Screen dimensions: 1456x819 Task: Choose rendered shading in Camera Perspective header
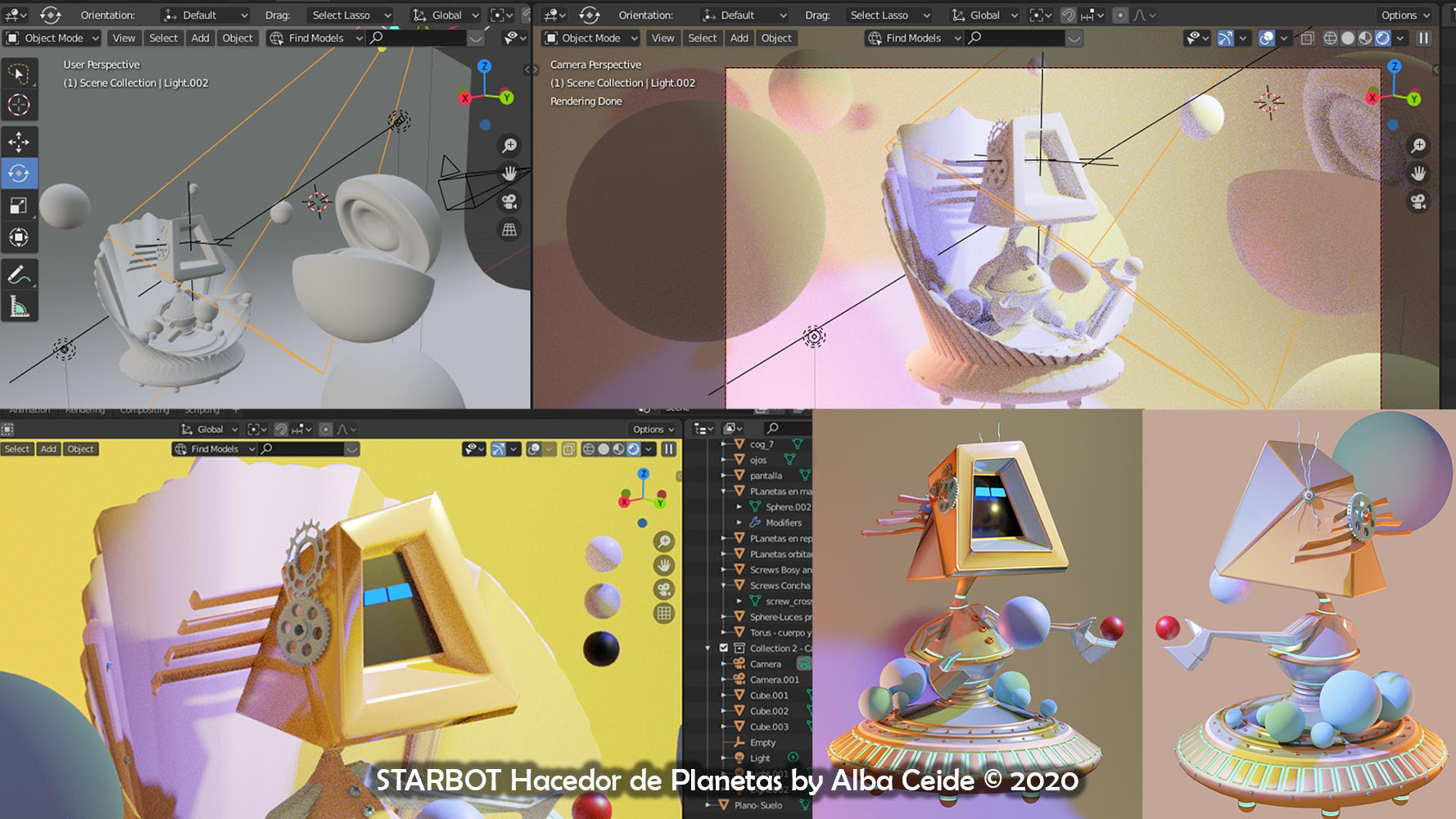[x=1382, y=38]
